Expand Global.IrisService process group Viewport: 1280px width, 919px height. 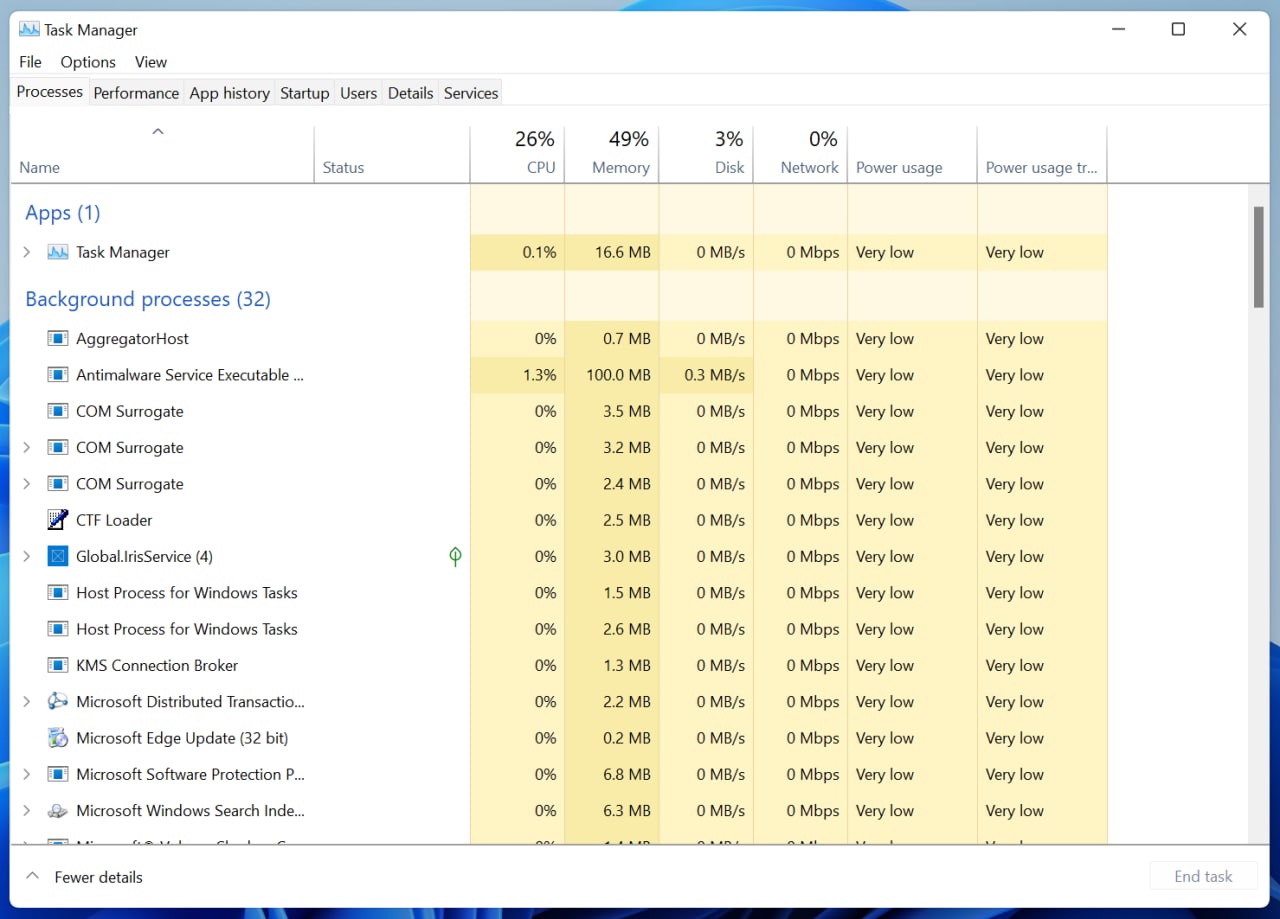[x=27, y=556]
